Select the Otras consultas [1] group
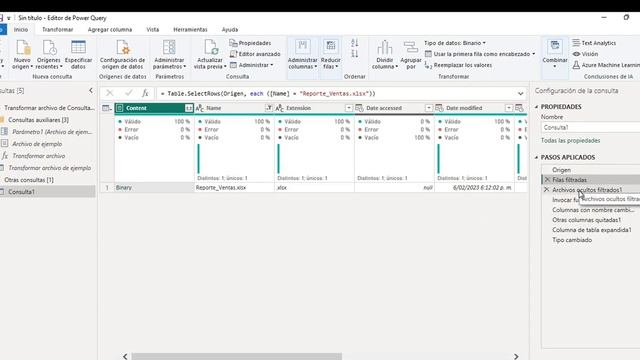The width and height of the screenshot is (640, 360). pos(29,180)
